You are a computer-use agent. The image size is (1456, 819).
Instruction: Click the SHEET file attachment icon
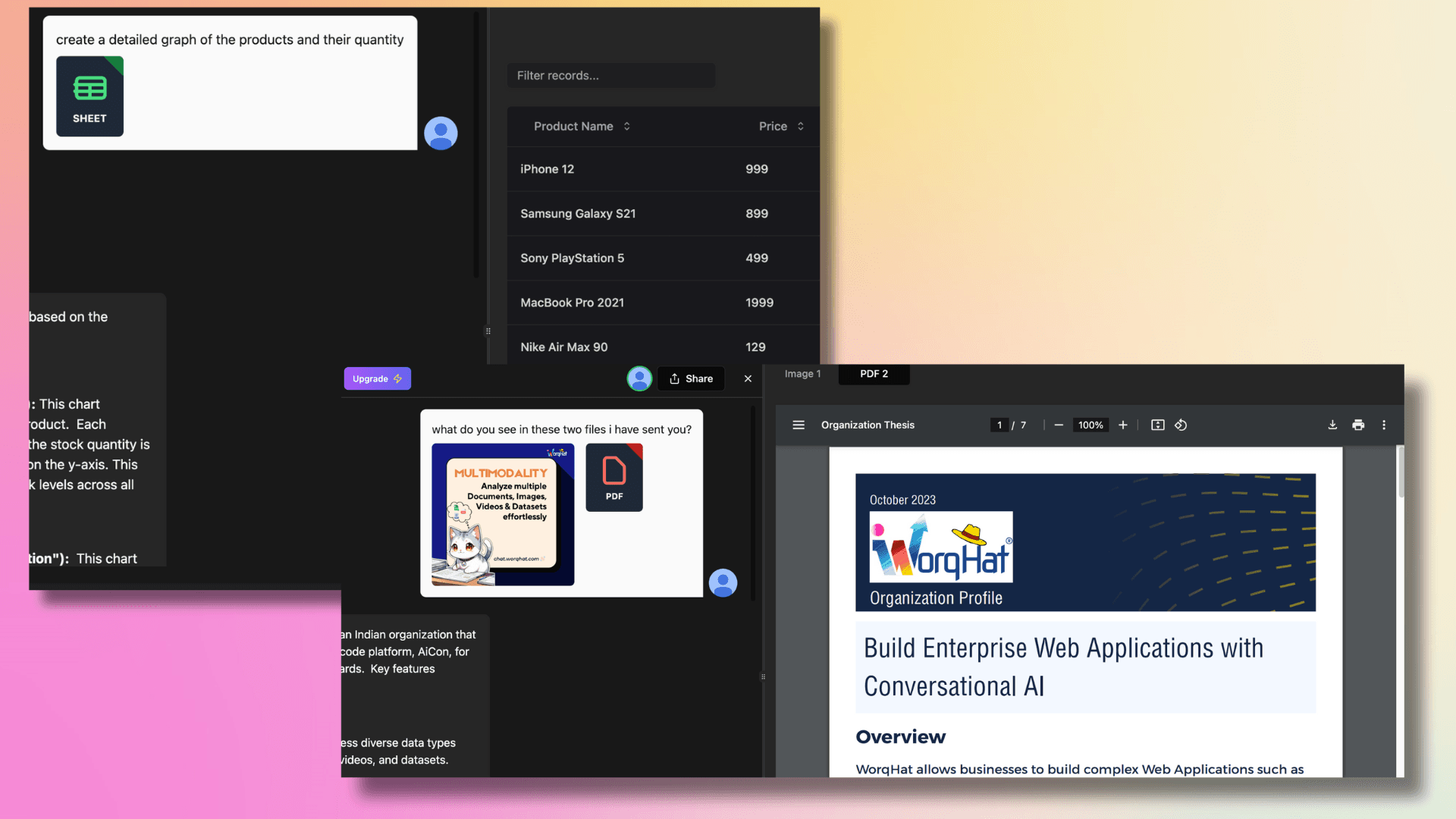89,96
